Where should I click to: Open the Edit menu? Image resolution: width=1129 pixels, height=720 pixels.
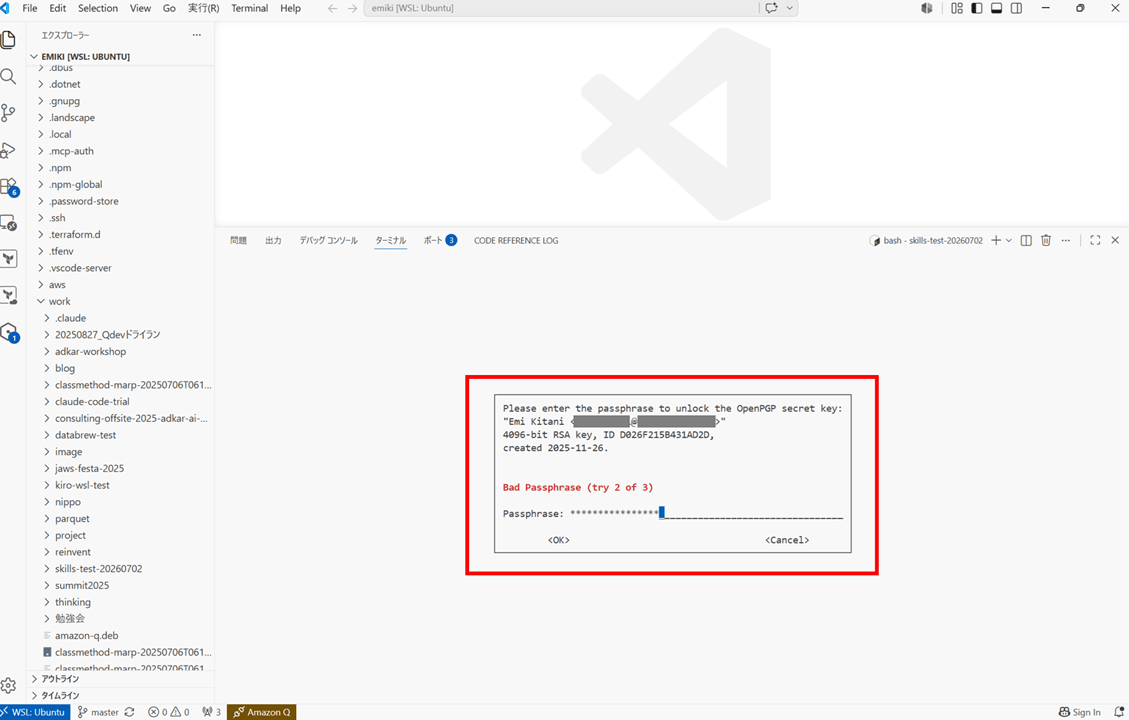[58, 9]
